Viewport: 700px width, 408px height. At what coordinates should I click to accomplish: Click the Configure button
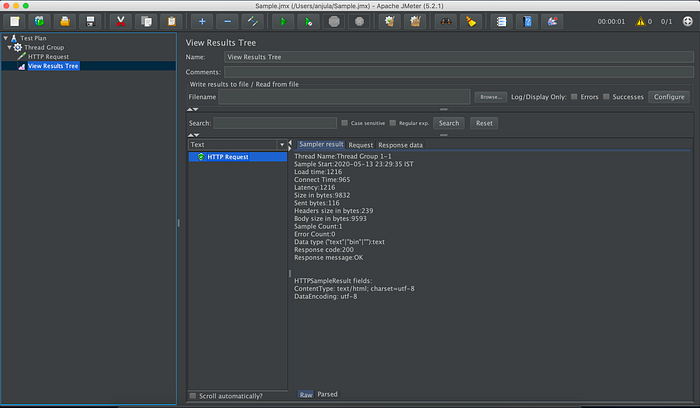[669, 97]
